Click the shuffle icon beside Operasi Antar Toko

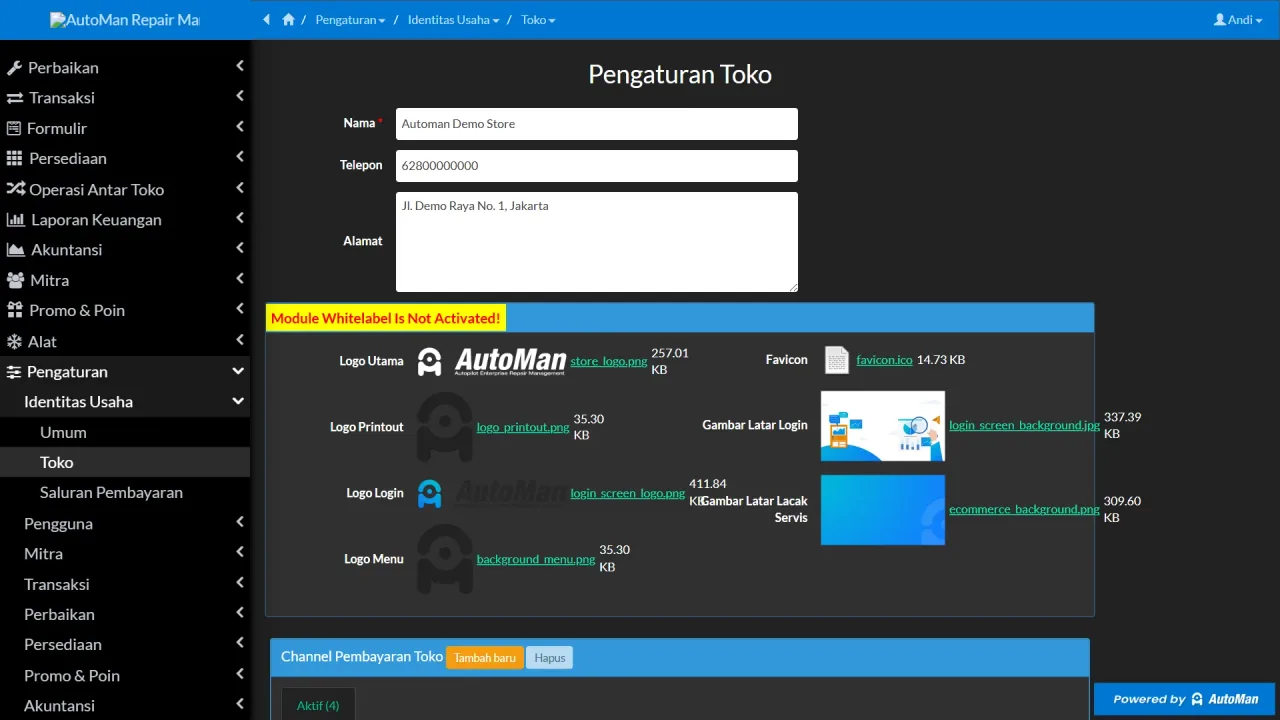coord(15,189)
